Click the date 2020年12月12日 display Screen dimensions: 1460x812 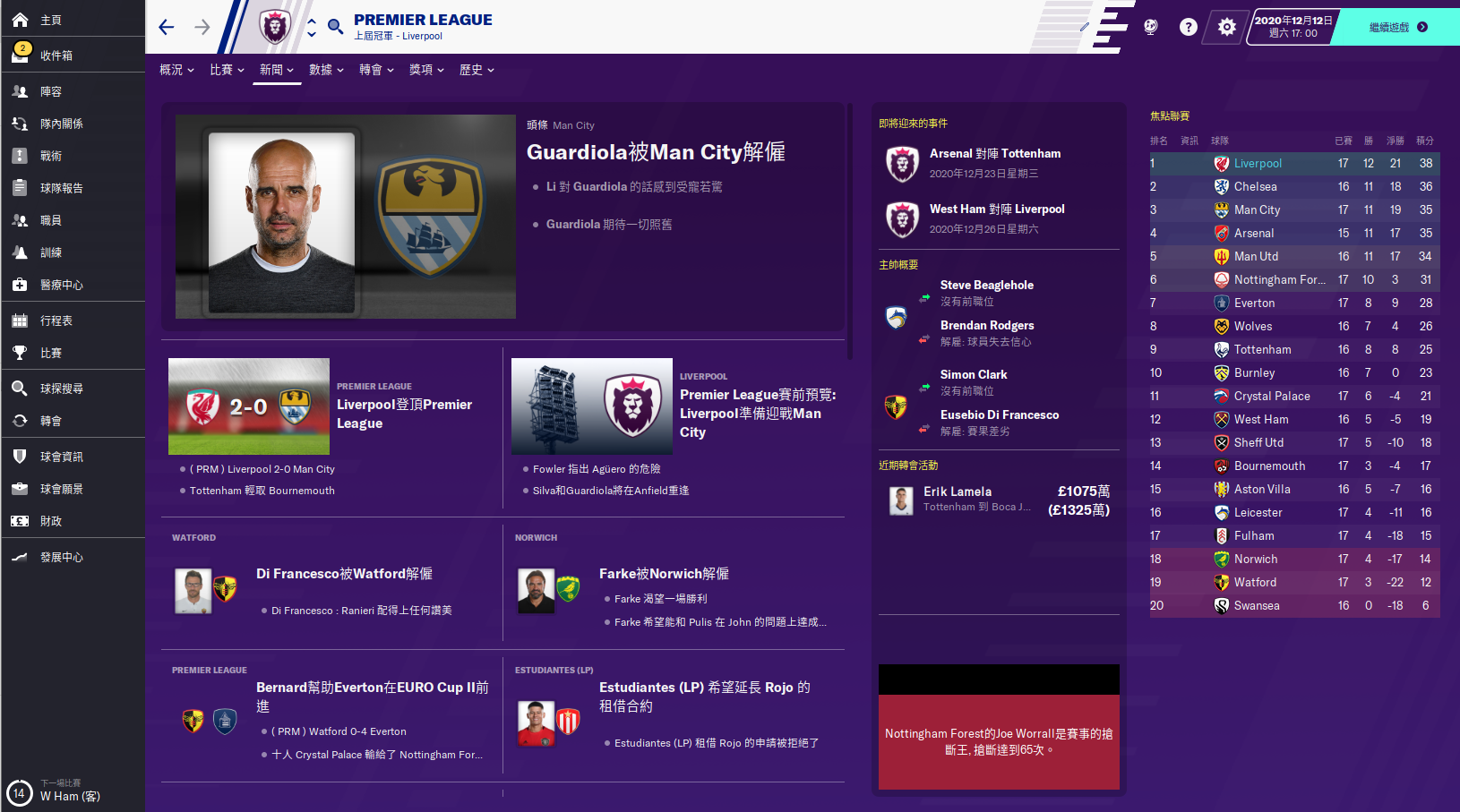(x=1293, y=21)
